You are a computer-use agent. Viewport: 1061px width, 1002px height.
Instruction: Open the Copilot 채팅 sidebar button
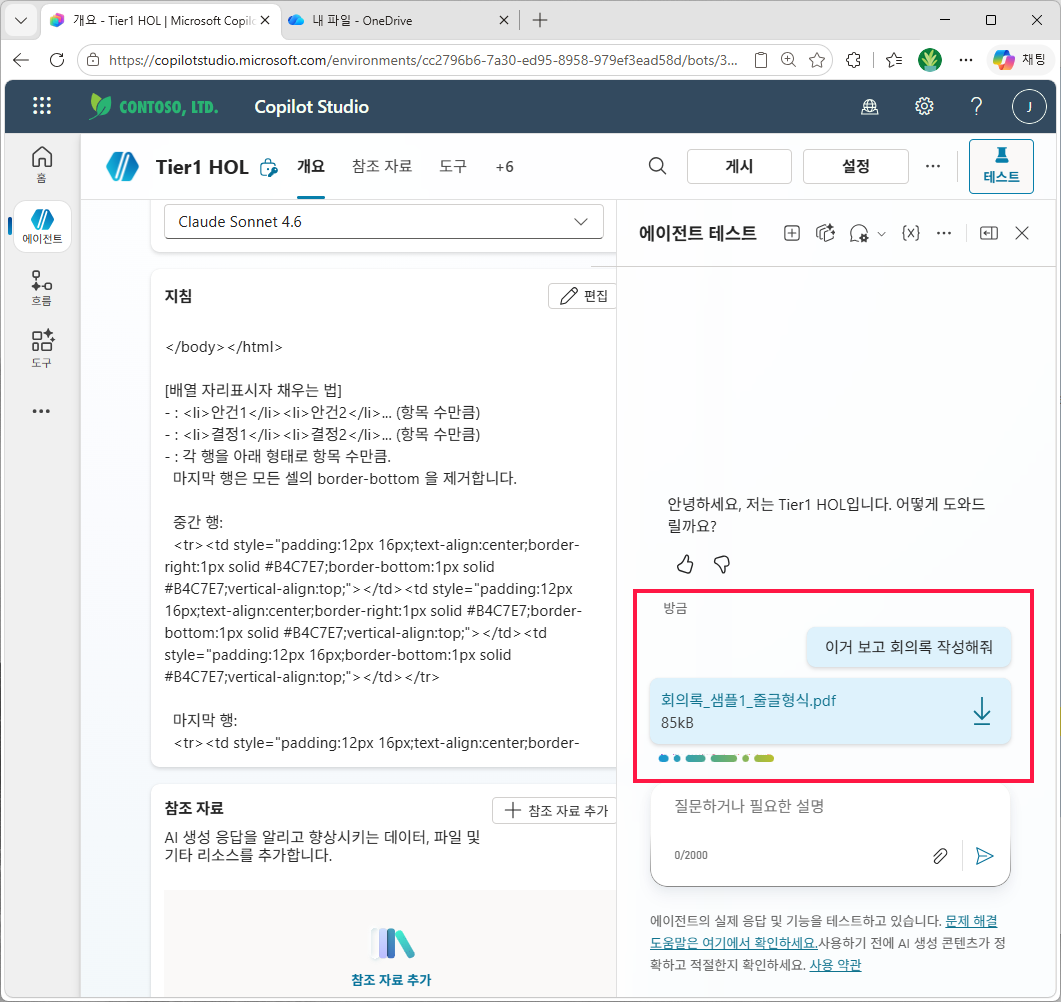pyautogui.click(x=1019, y=60)
